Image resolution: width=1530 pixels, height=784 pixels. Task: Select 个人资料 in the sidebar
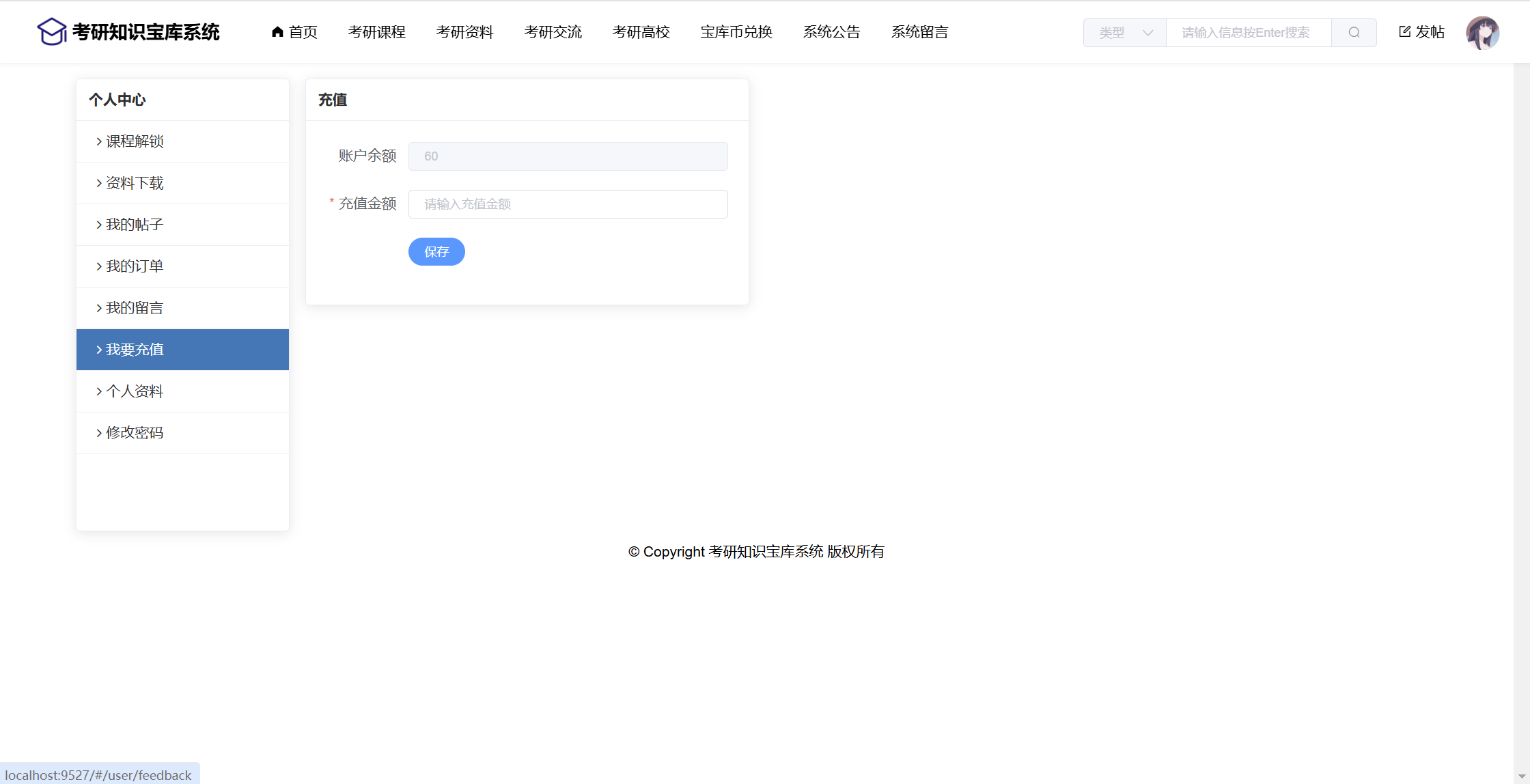pyautogui.click(x=135, y=391)
